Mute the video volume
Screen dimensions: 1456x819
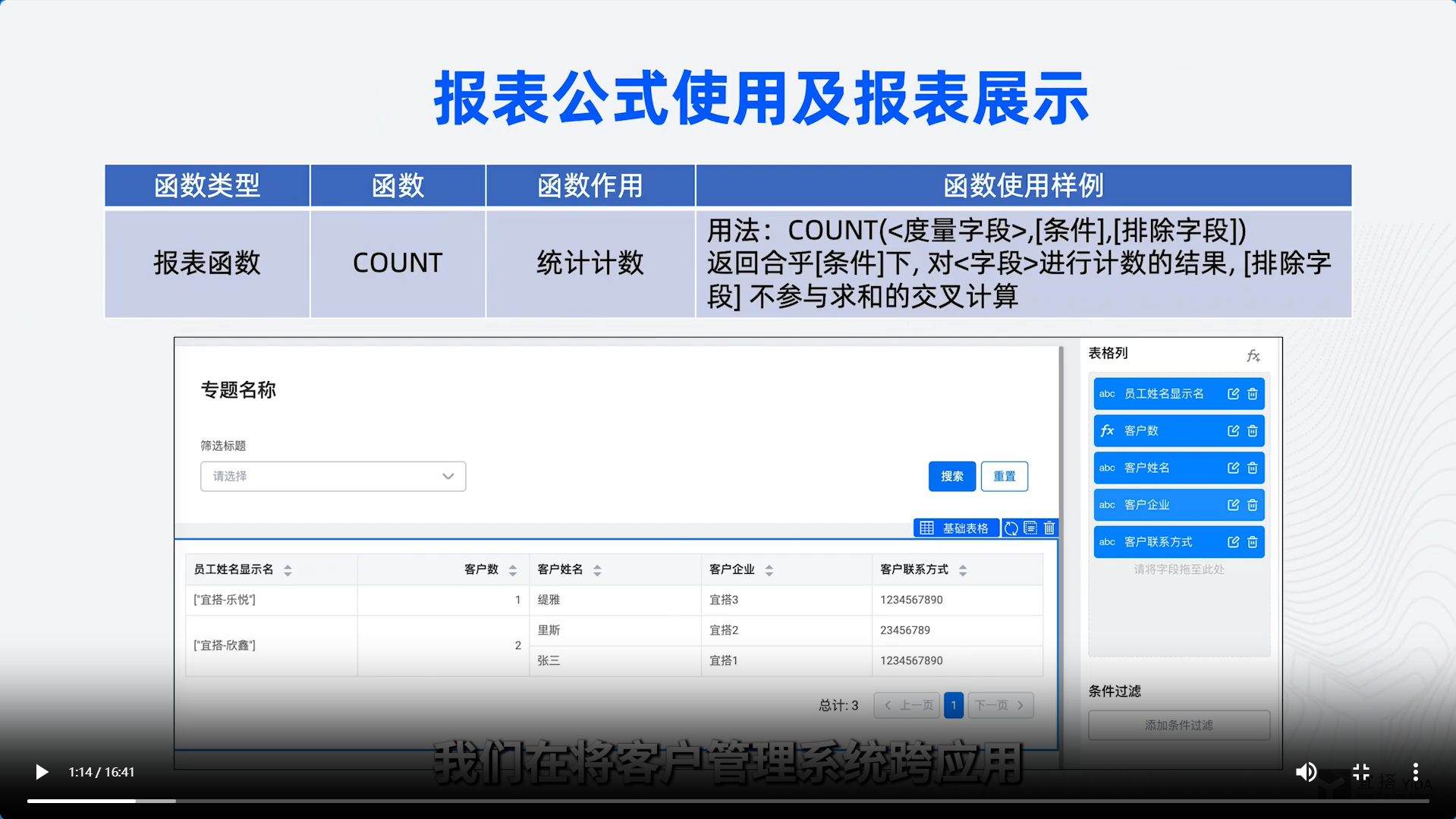[1306, 772]
